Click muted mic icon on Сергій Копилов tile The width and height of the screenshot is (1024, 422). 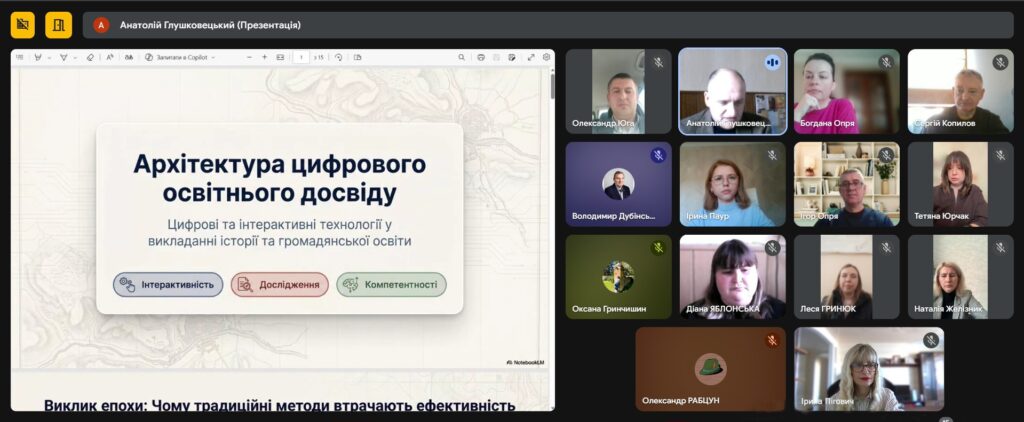pos(1000,62)
